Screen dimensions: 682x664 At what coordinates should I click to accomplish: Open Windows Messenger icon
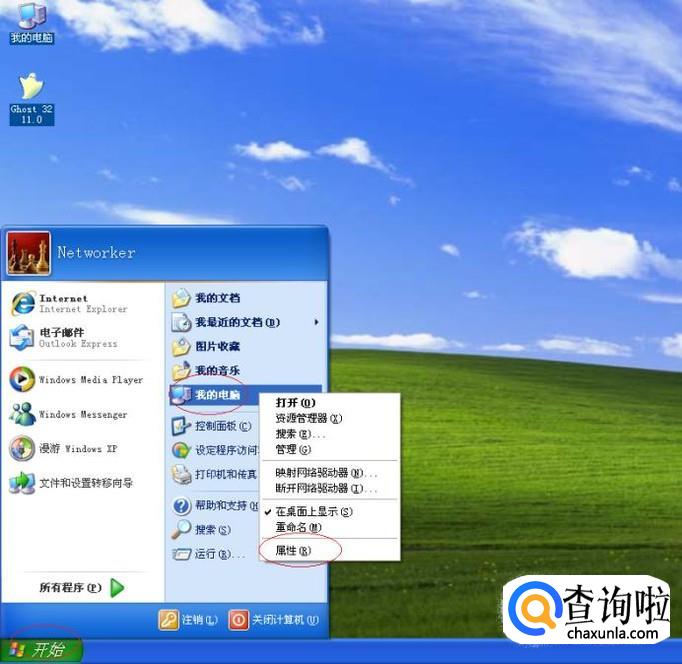(22, 414)
